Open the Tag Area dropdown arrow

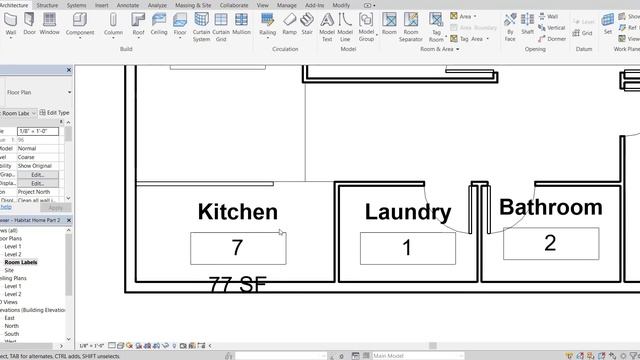pyautogui.click(x=488, y=39)
